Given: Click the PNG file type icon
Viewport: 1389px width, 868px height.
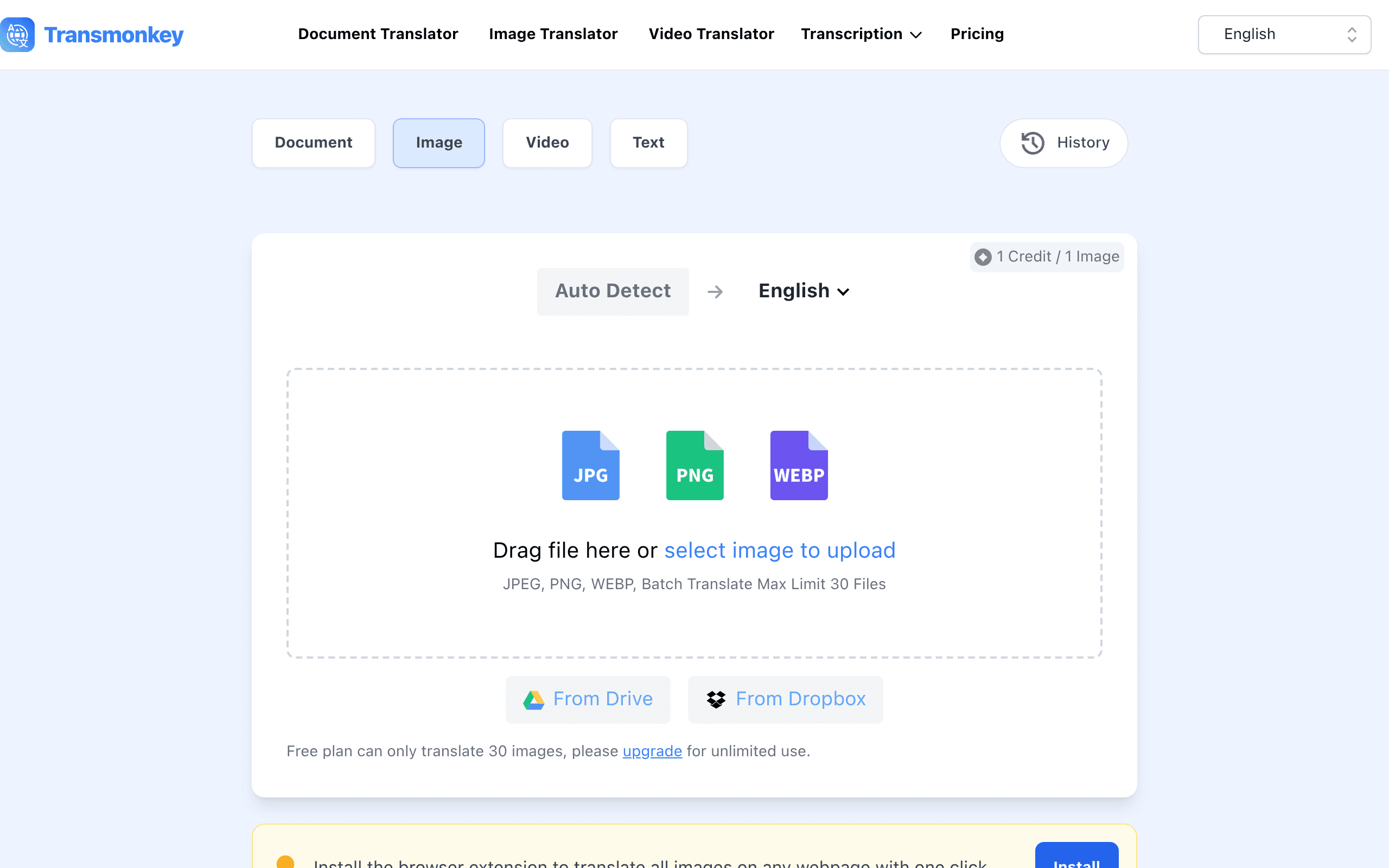Looking at the screenshot, I should pyautogui.click(x=694, y=465).
